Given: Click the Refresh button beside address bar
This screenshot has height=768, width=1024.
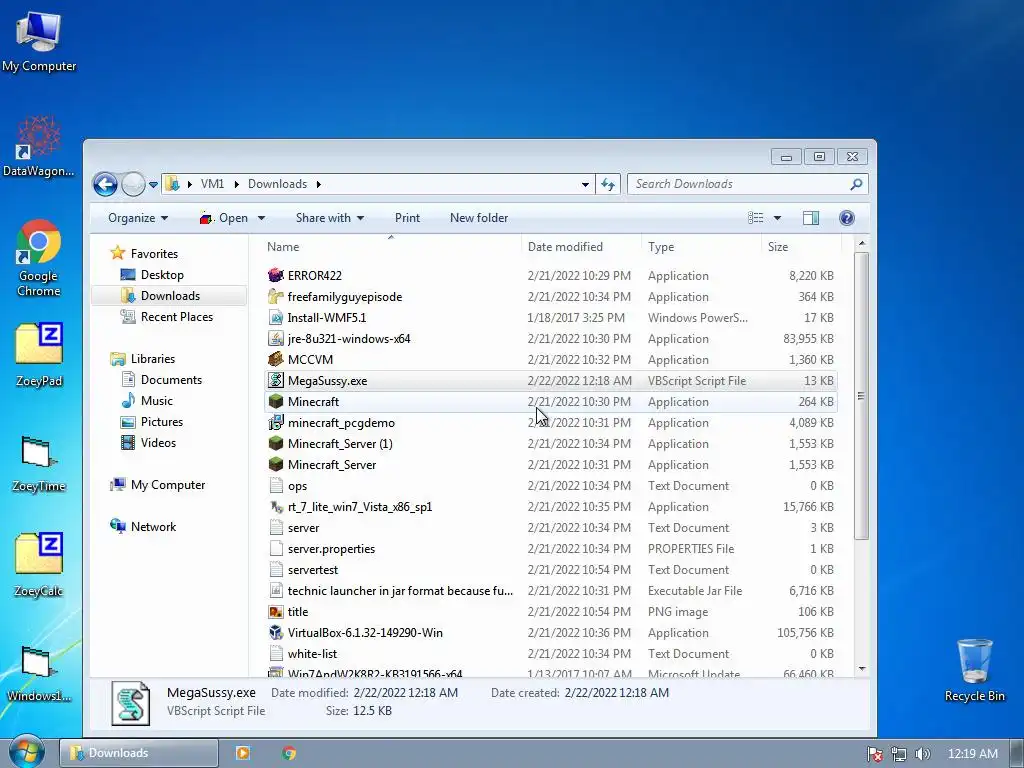Looking at the screenshot, I should 608,184.
